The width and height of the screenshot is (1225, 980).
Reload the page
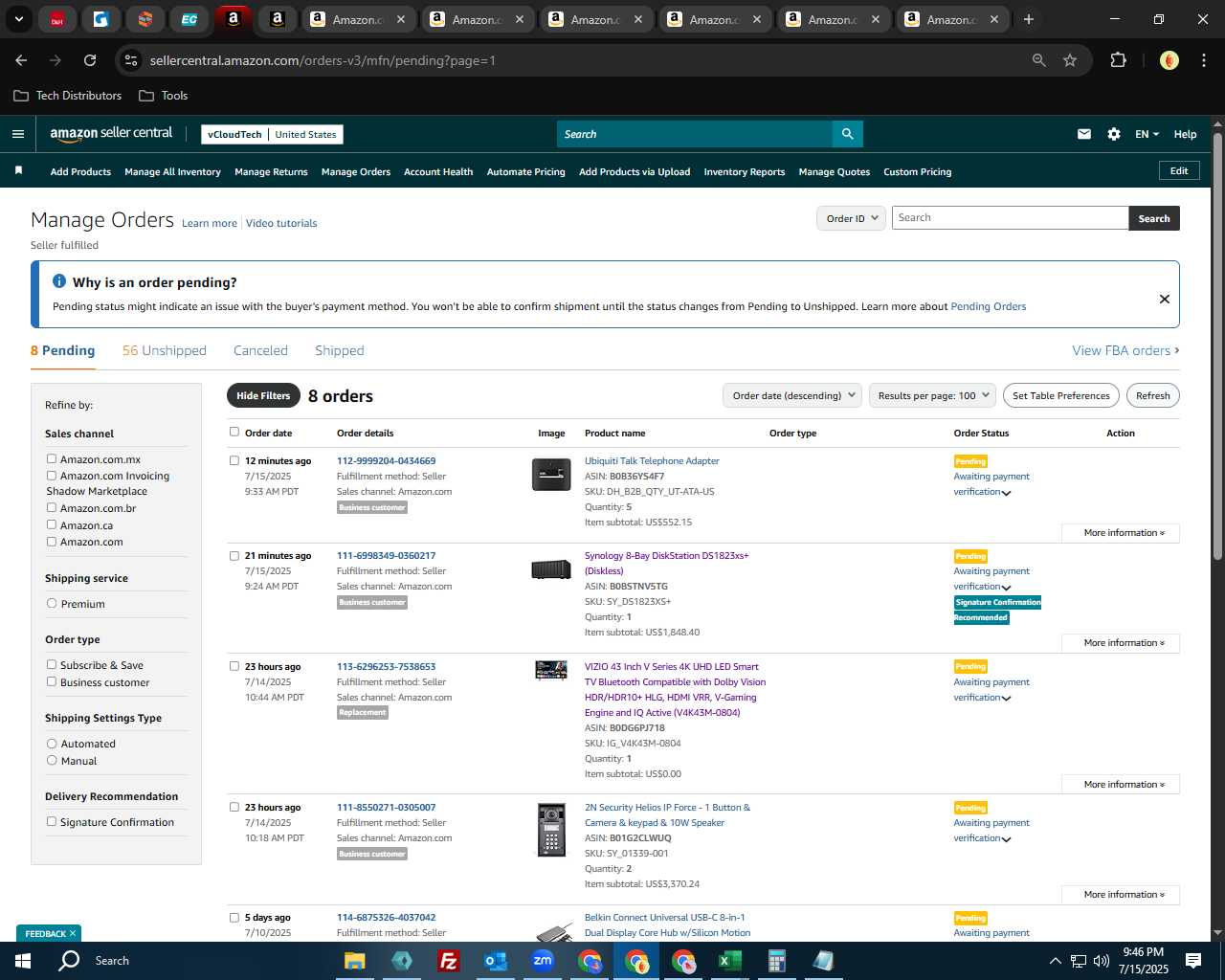(x=90, y=60)
